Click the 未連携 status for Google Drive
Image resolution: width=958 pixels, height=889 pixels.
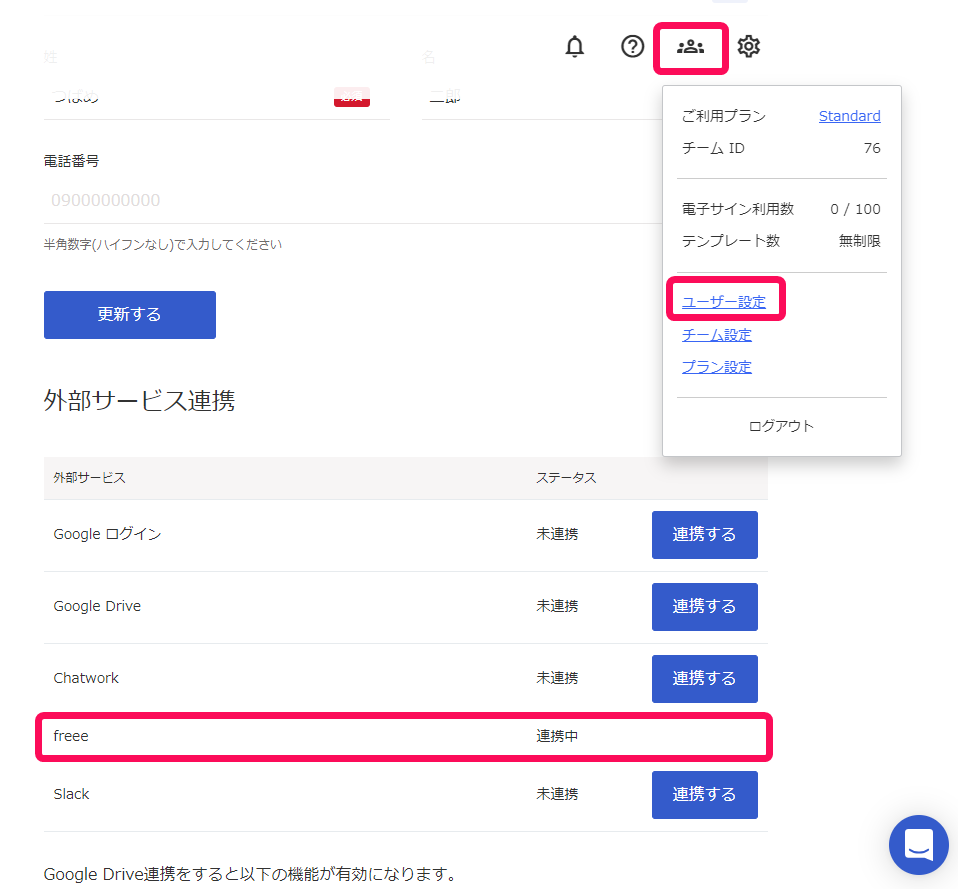(557, 606)
